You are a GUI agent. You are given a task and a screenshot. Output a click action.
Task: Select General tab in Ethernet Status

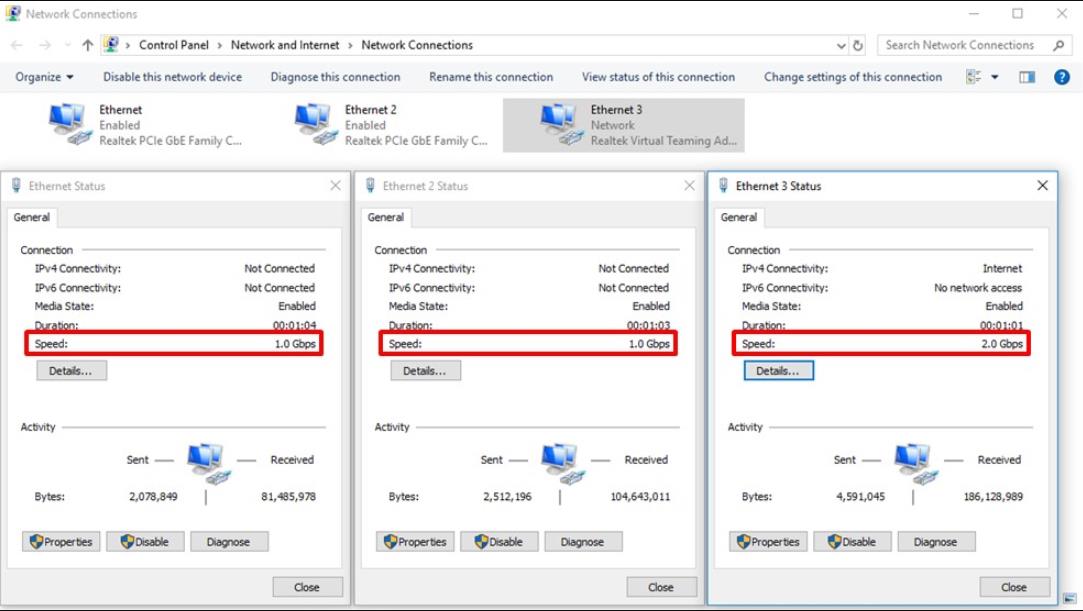pos(32,217)
